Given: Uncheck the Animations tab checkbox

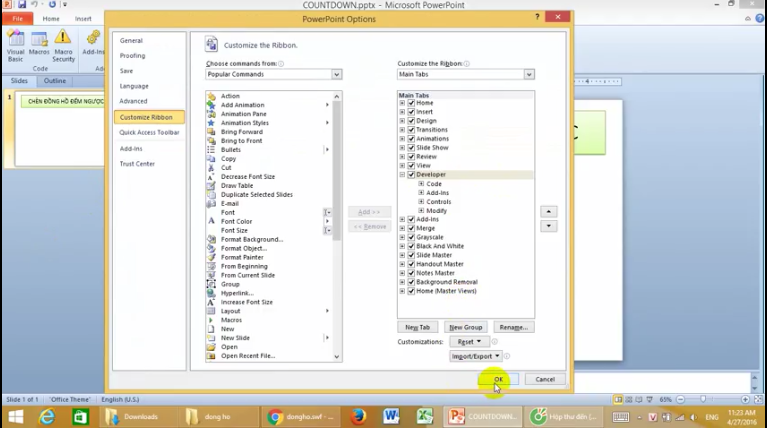Looking at the screenshot, I should [x=411, y=139].
